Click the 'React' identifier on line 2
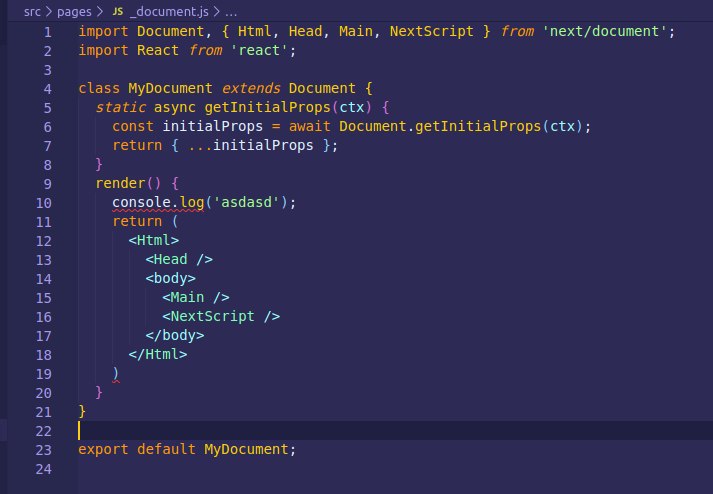This screenshot has width=713, height=494. (x=158, y=50)
